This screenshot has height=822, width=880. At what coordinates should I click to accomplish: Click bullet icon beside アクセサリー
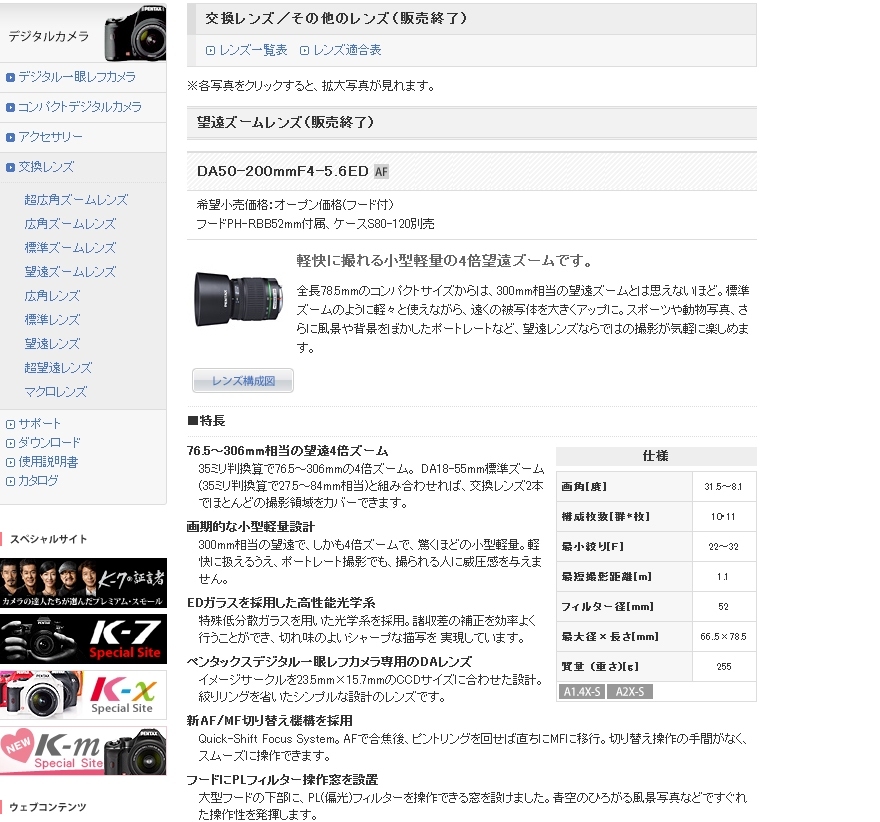click(x=10, y=137)
